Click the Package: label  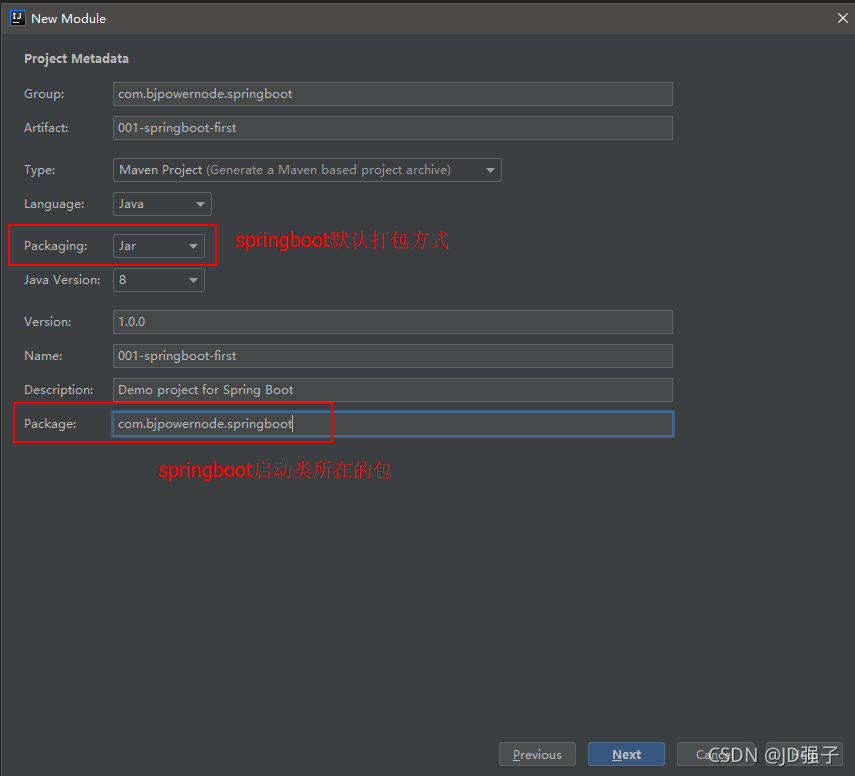tap(50, 424)
